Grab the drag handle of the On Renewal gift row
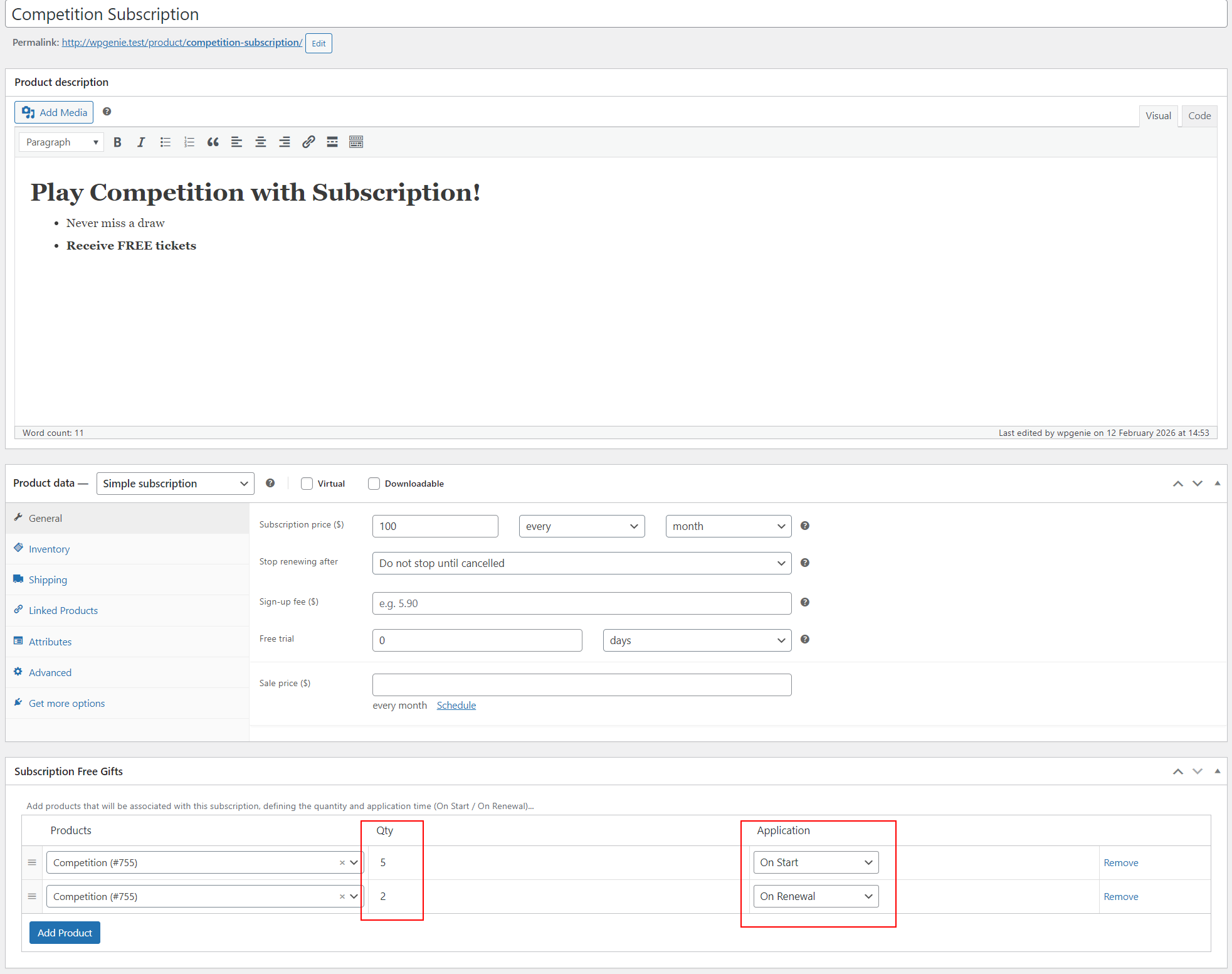Viewport: 1232px width, 974px height. tap(32, 897)
